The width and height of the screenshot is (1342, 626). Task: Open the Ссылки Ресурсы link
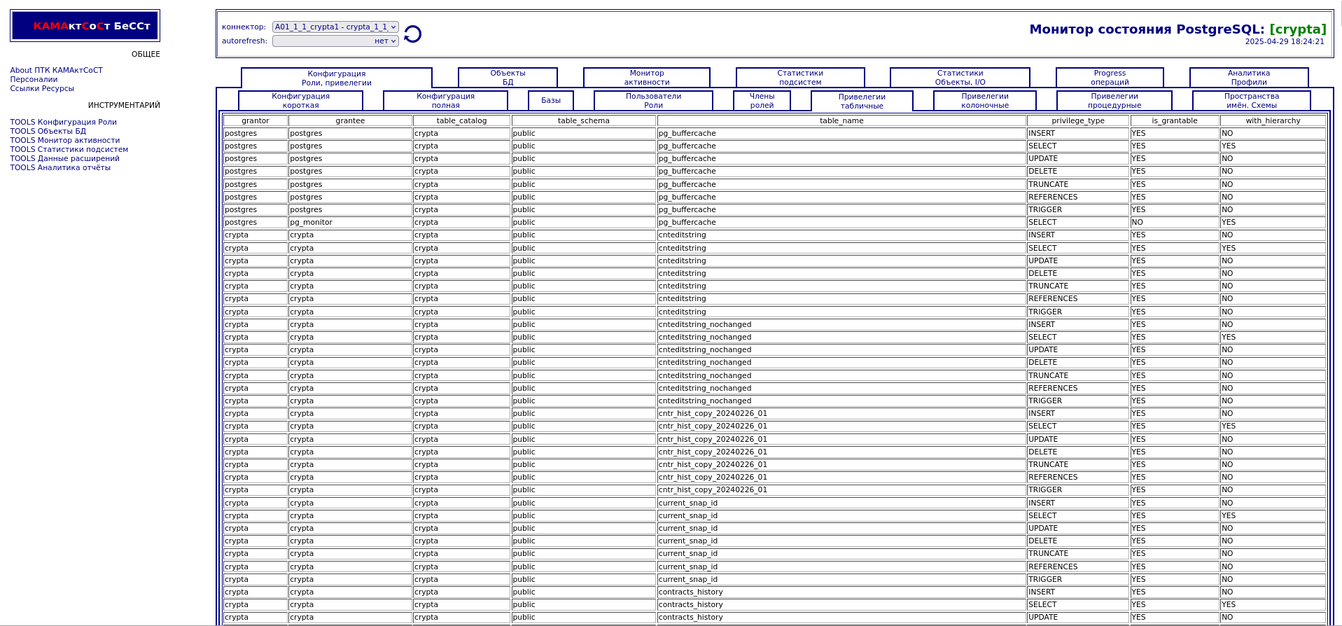pos(42,88)
